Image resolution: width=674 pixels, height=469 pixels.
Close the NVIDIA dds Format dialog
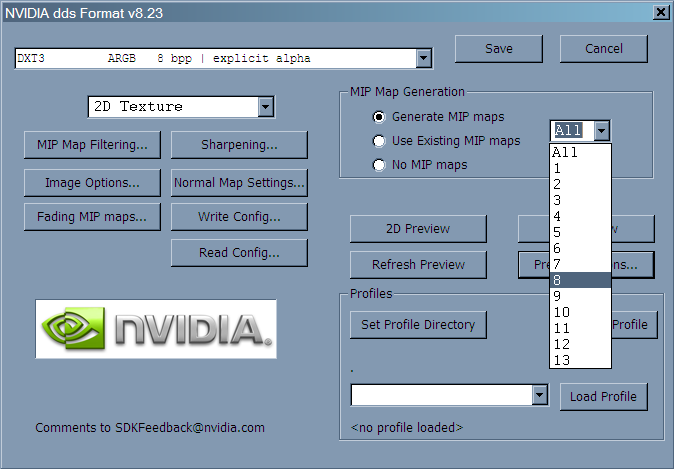click(x=661, y=12)
